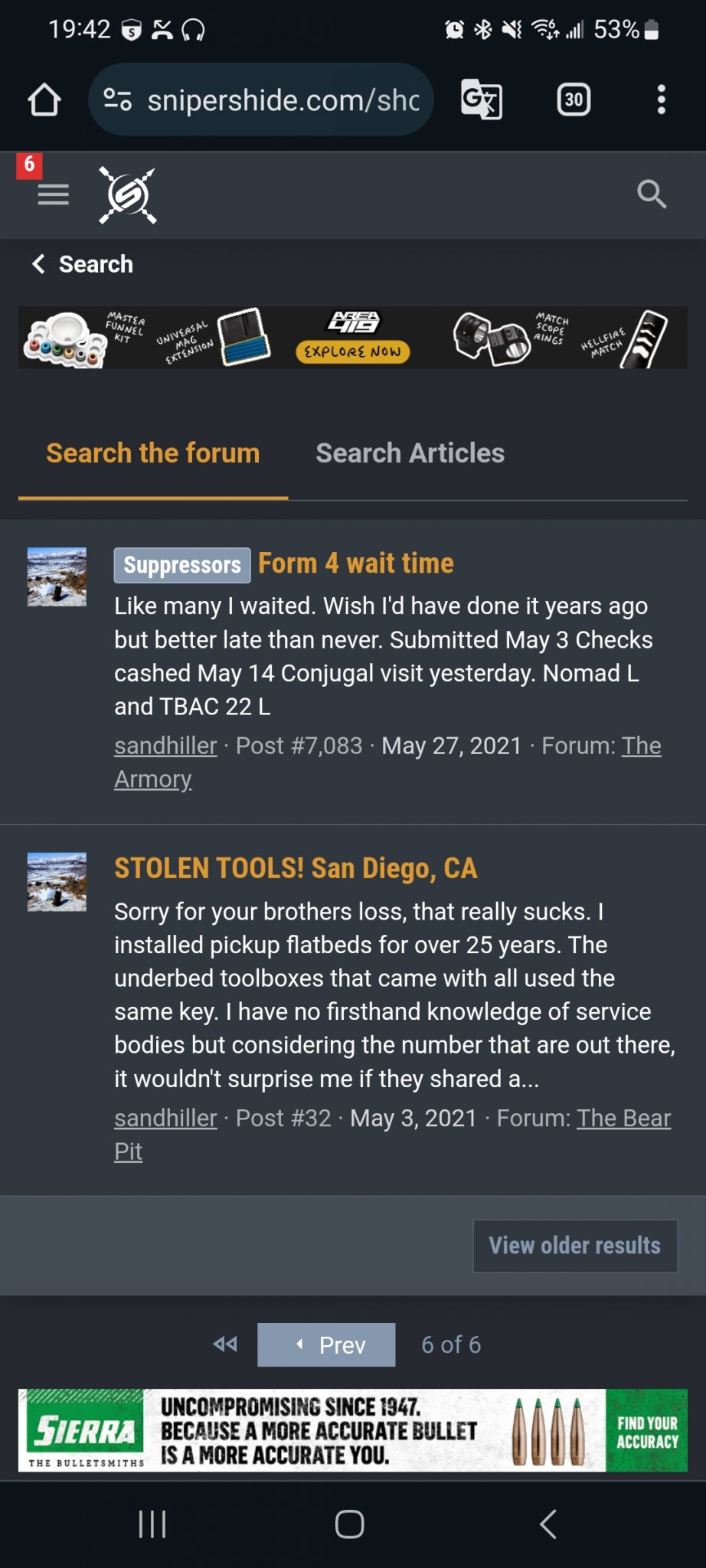Open the hamburger navigation menu
Screen dimensions: 706x1568
[53, 195]
